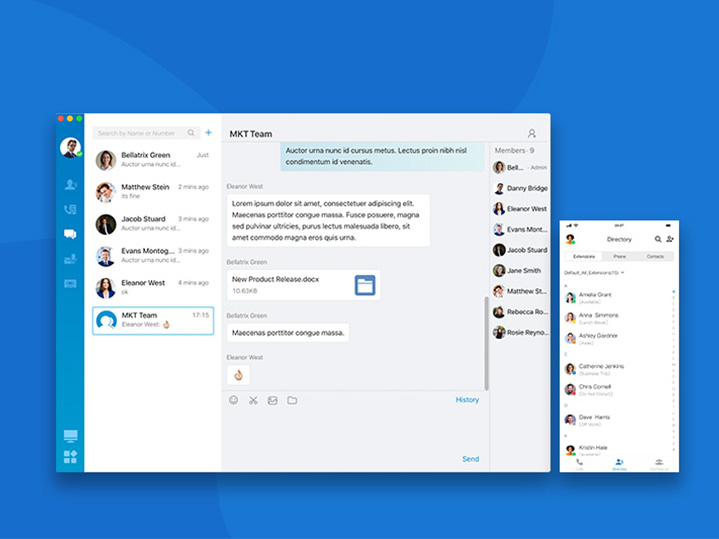Select member Bell... Admin in members panel
This screenshot has width=719, height=539.
click(x=520, y=167)
